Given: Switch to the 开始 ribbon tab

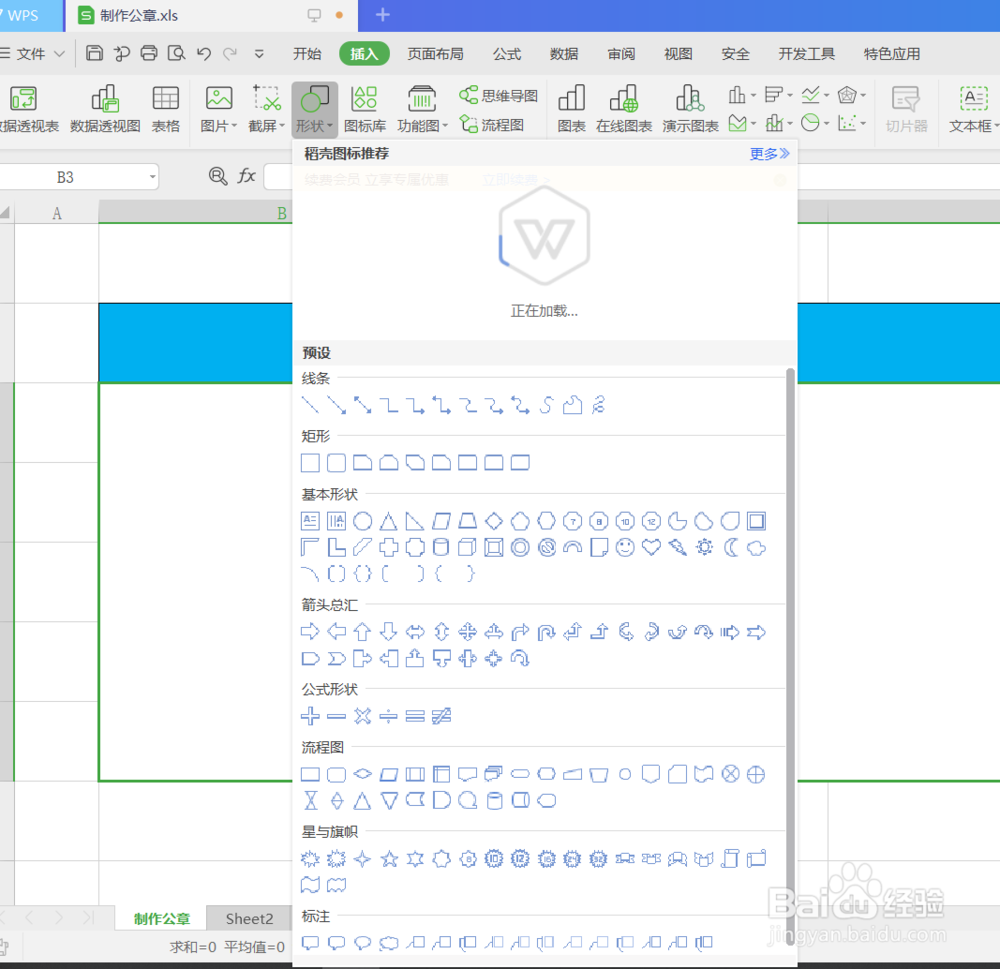Looking at the screenshot, I should [307, 54].
